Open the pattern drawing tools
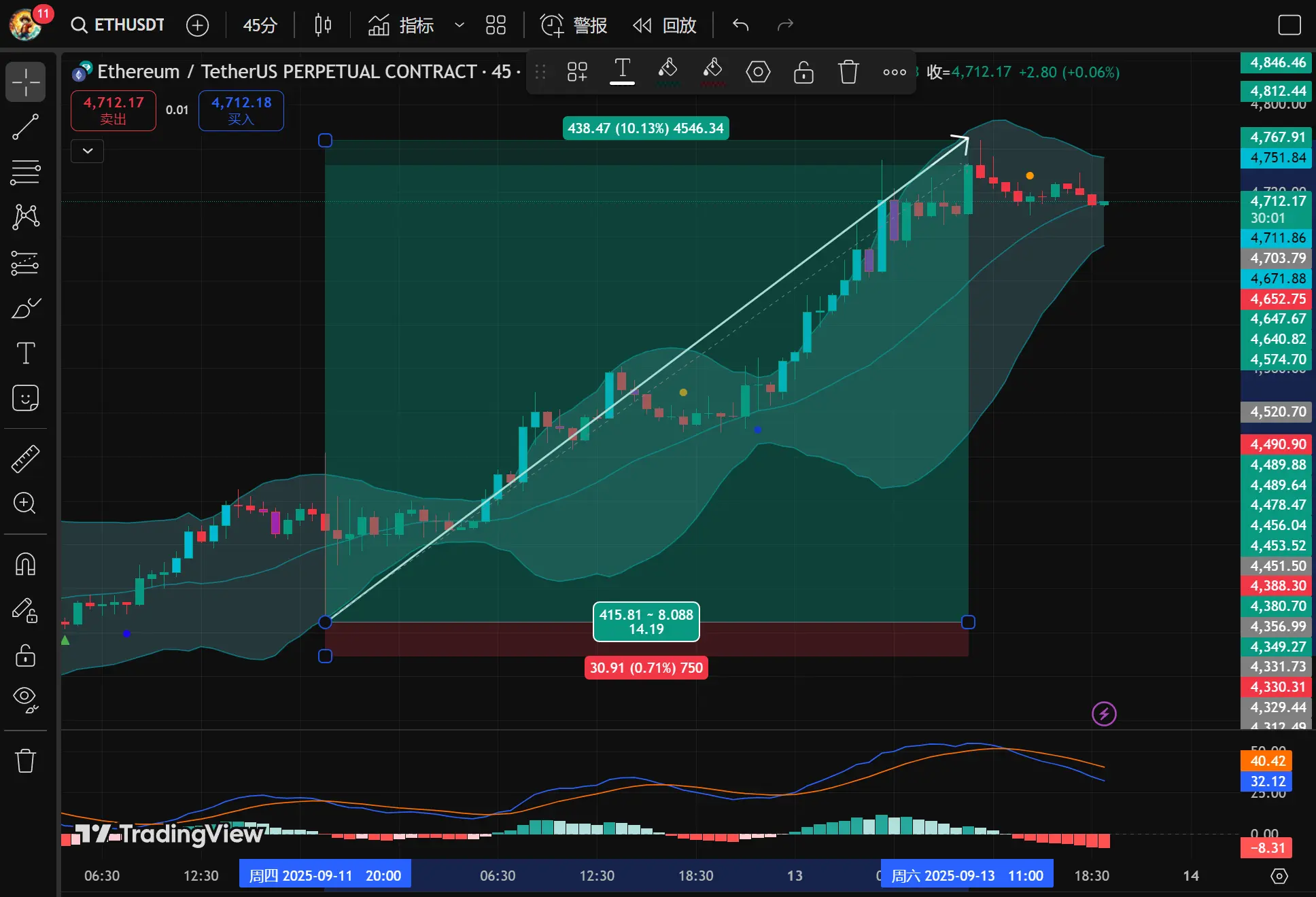The height and width of the screenshot is (897, 1316). click(26, 217)
